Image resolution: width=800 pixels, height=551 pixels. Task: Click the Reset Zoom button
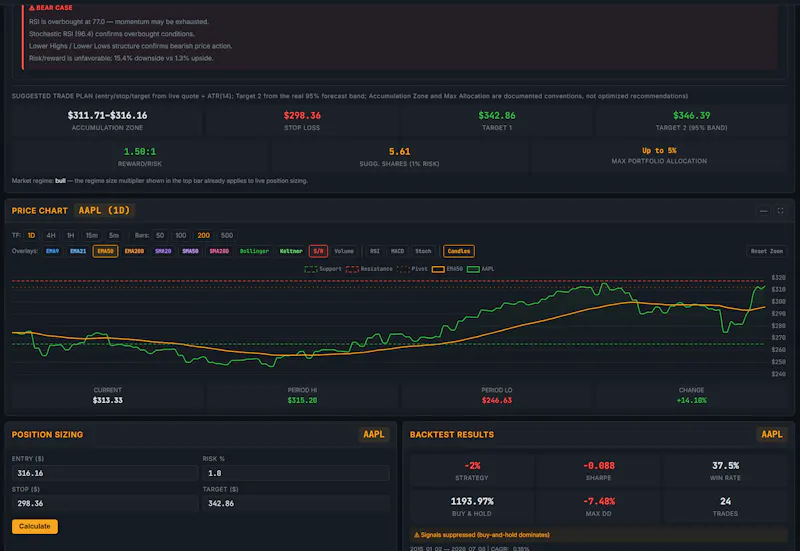pos(766,251)
